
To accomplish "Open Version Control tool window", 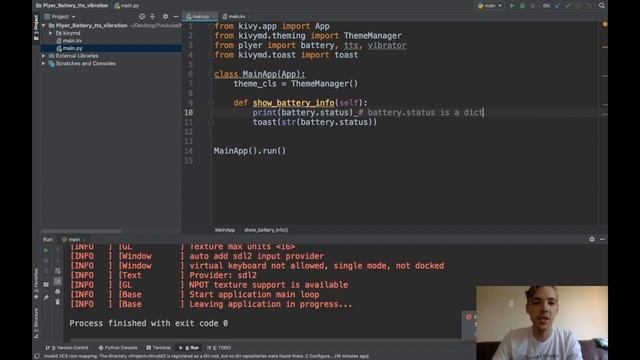I will pos(67,348).
